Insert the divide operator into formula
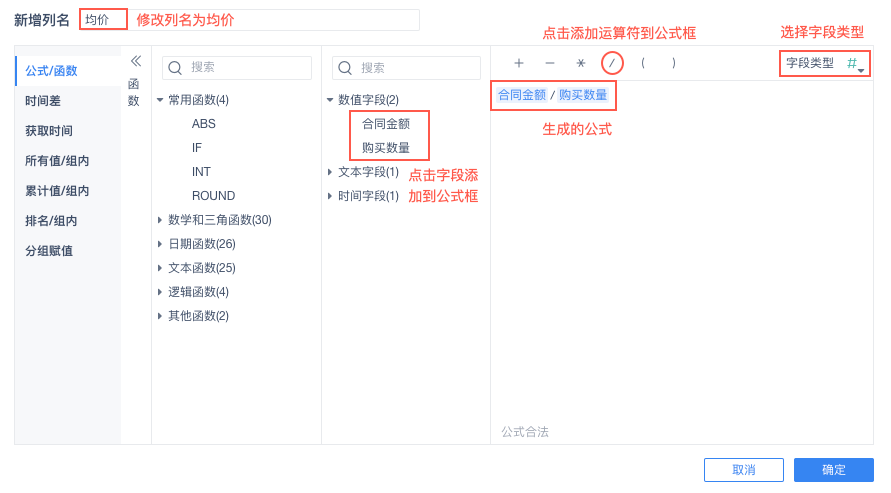The width and height of the screenshot is (891, 493). (612, 63)
